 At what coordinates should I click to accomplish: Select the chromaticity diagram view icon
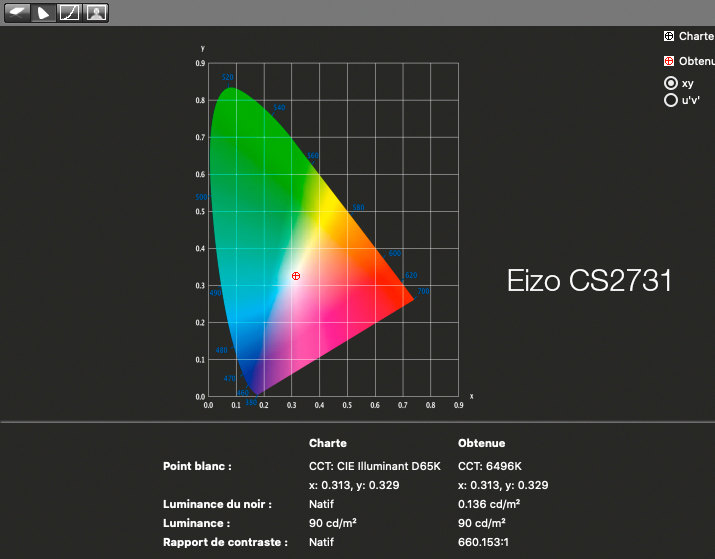pyautogui.click(x=43, y=12)
